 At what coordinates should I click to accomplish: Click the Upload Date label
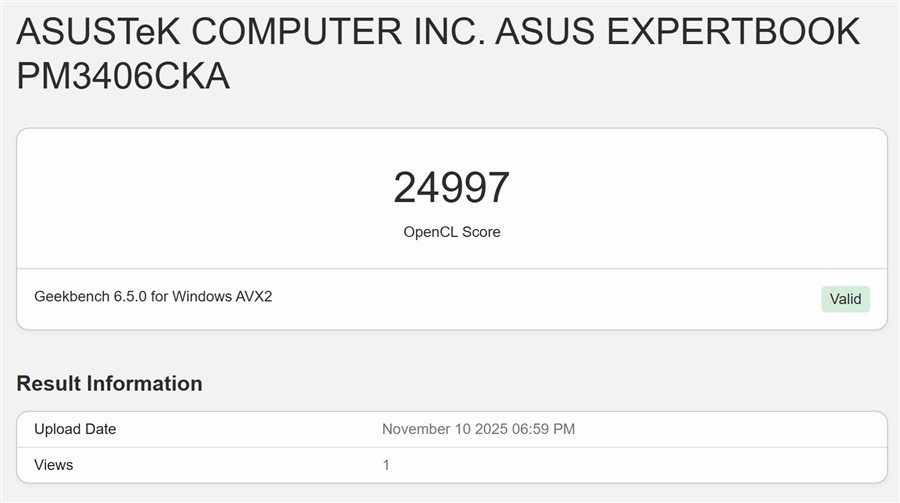pyautogui.click(x=75, y=429)
